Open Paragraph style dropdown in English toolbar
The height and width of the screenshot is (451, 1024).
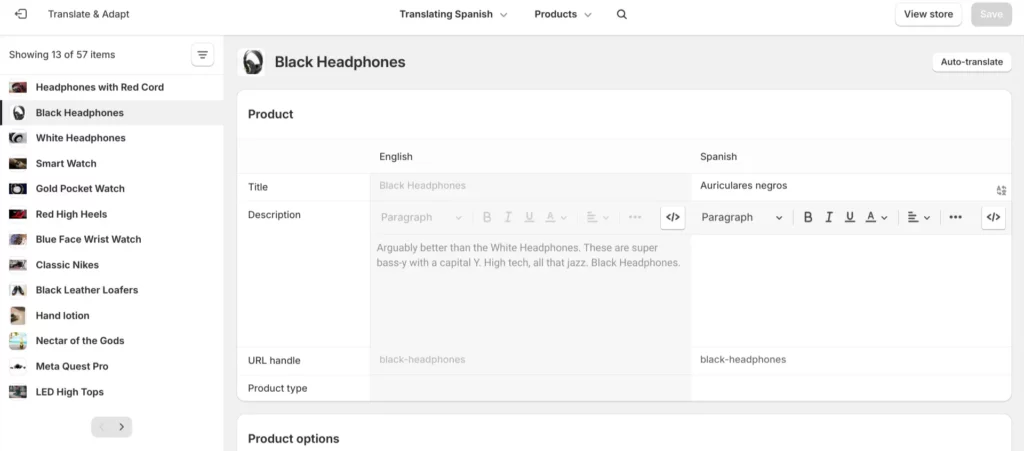click(x=421, y=217)
